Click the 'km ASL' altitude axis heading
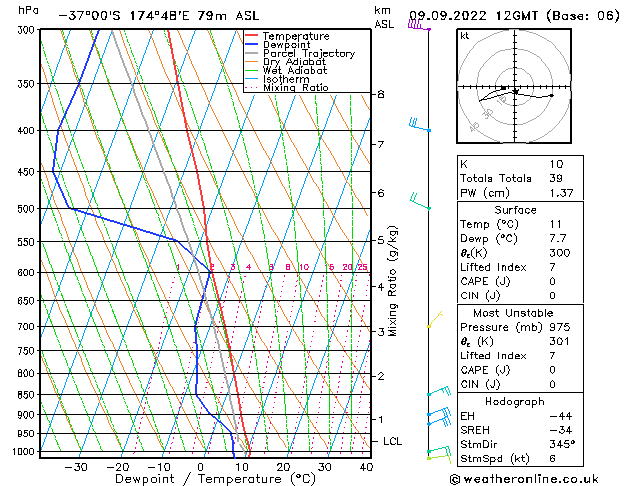The height and width of the screenshot is (486, 629). 384,17
